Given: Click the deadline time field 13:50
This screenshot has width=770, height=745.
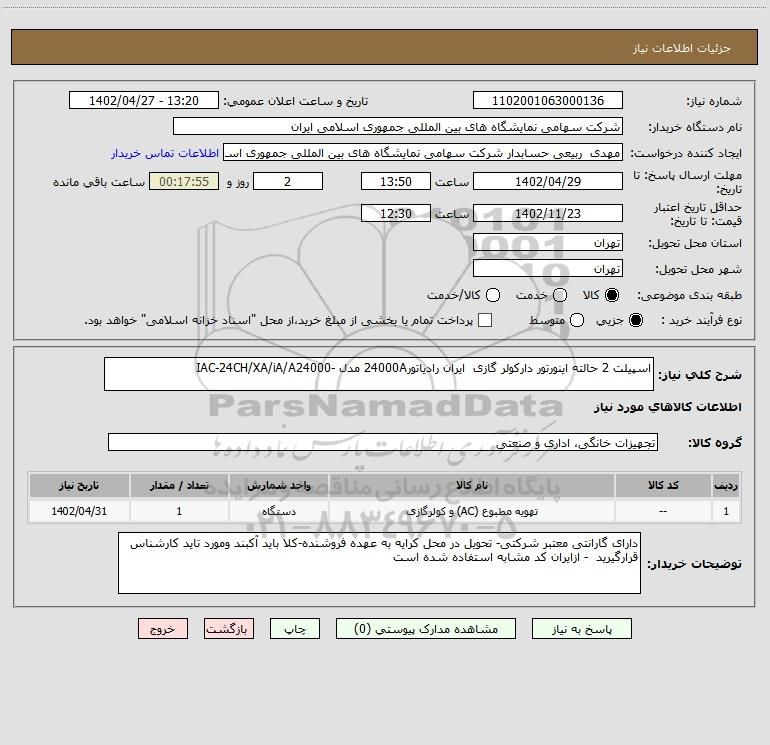Looking at the screenshot, I should click(396, 181).
